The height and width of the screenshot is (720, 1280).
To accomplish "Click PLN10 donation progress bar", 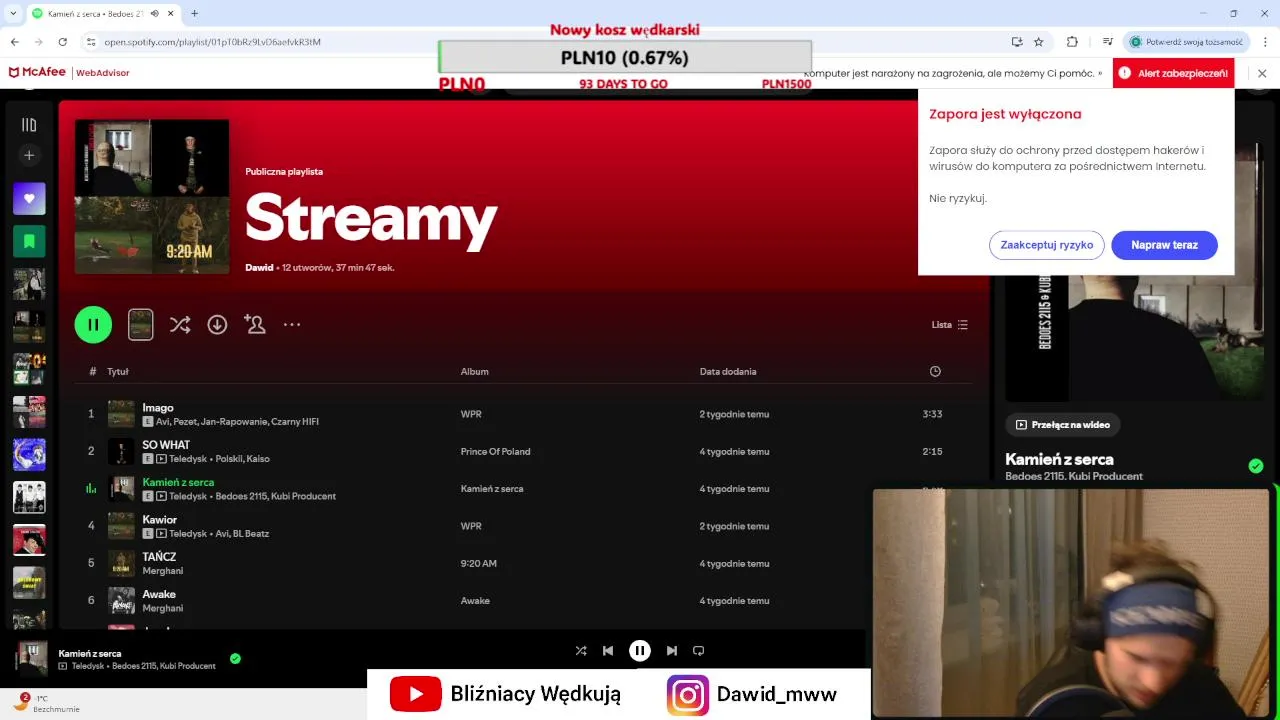I will click(x=625, y=58).
